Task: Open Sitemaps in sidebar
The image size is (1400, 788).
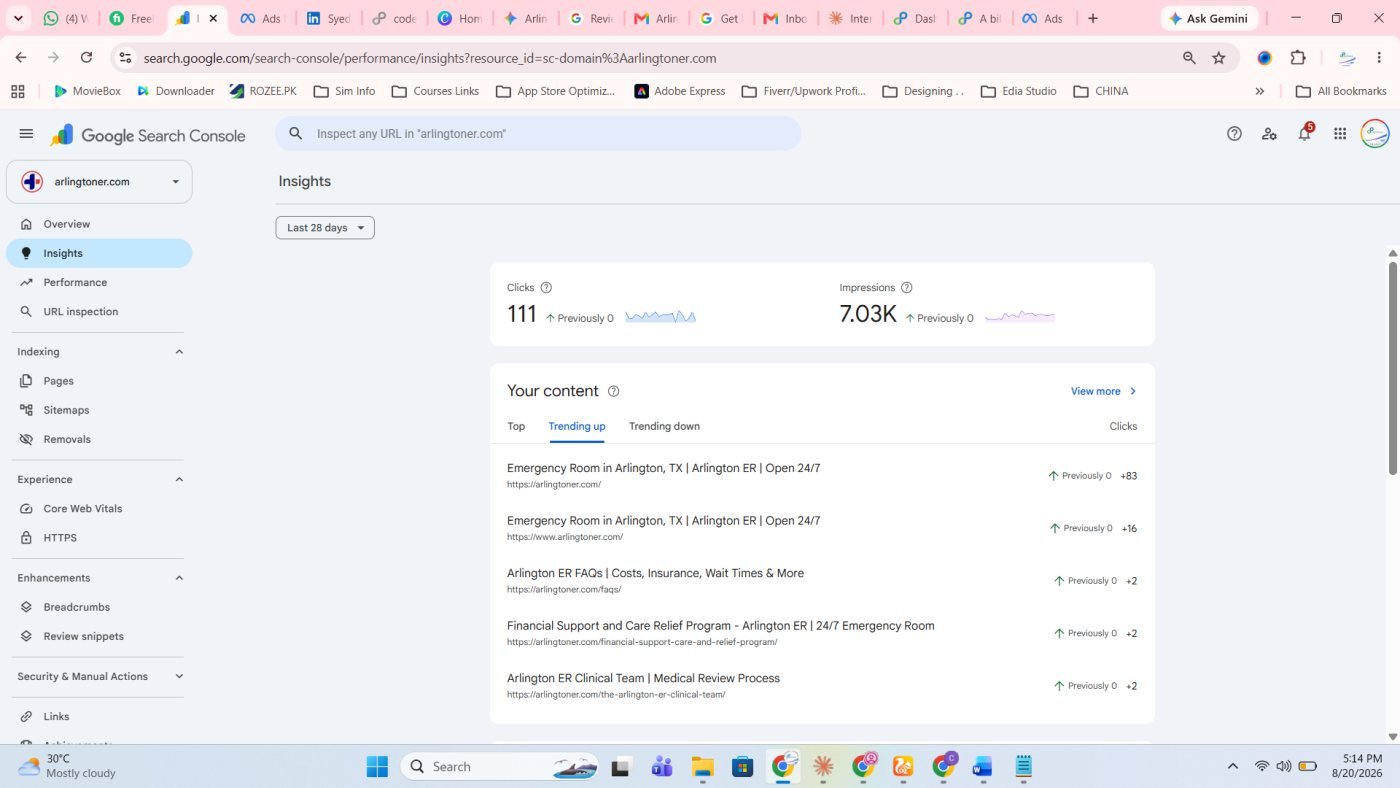Action: pos(99,410)
